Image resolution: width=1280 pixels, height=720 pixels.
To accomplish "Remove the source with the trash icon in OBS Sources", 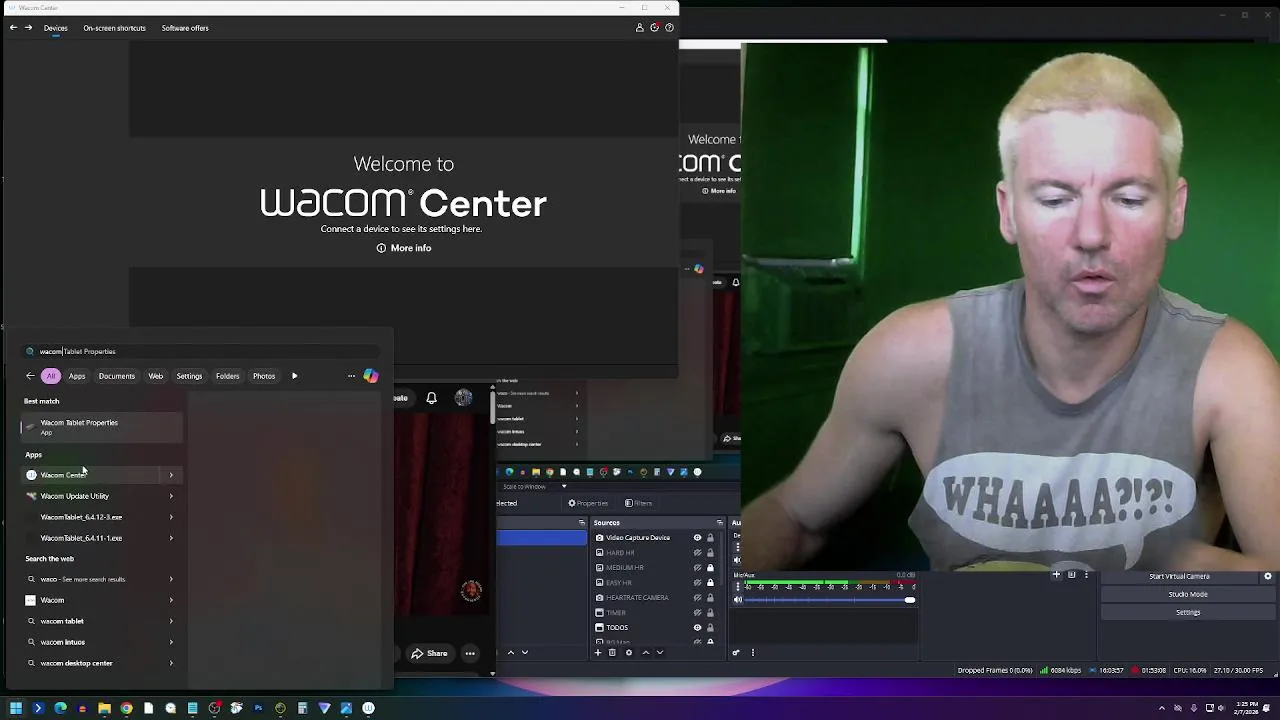I will (x=612, y=652).
